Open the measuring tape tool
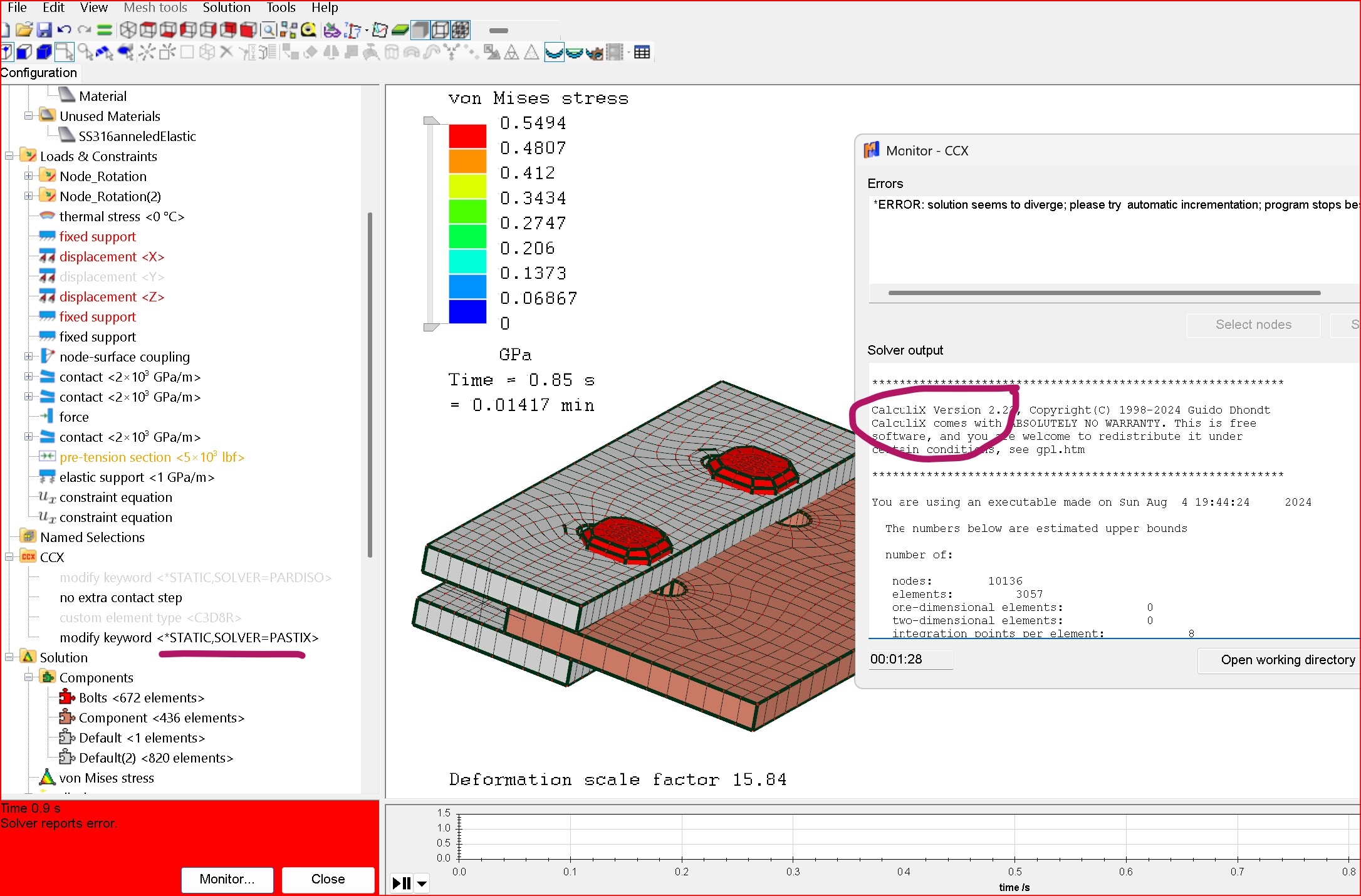The image size is (1361, 896). [x=309, y=29]
